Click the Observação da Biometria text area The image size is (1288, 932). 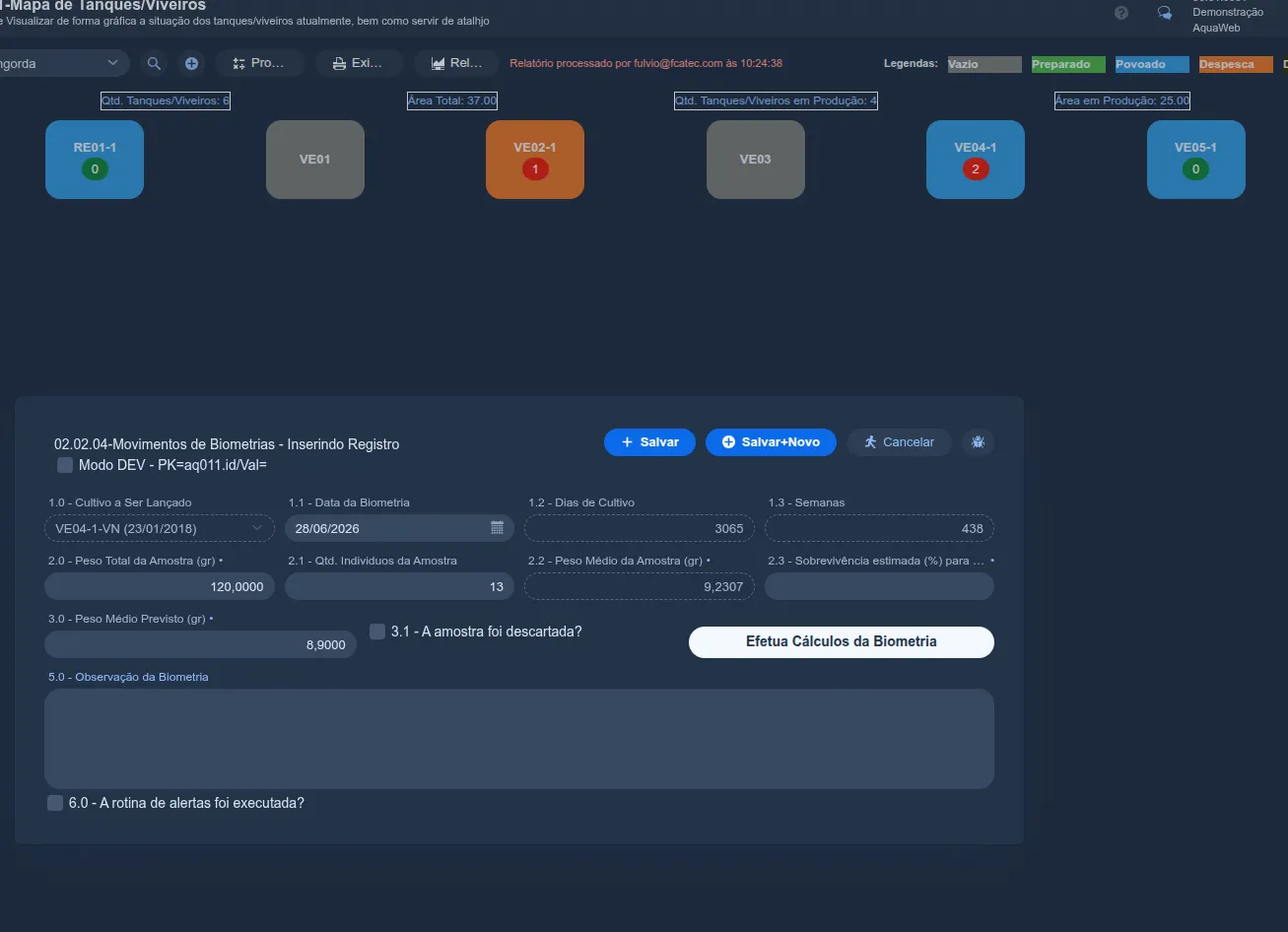pos(519,739)
